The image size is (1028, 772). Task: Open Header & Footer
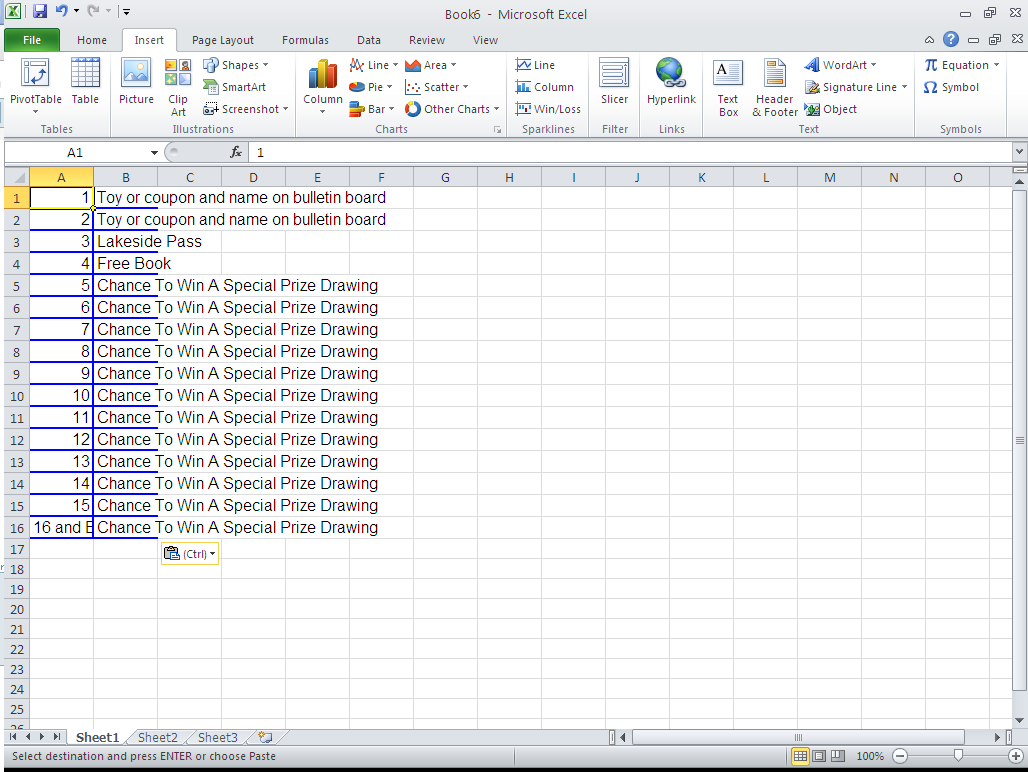(x=775, y=88)
